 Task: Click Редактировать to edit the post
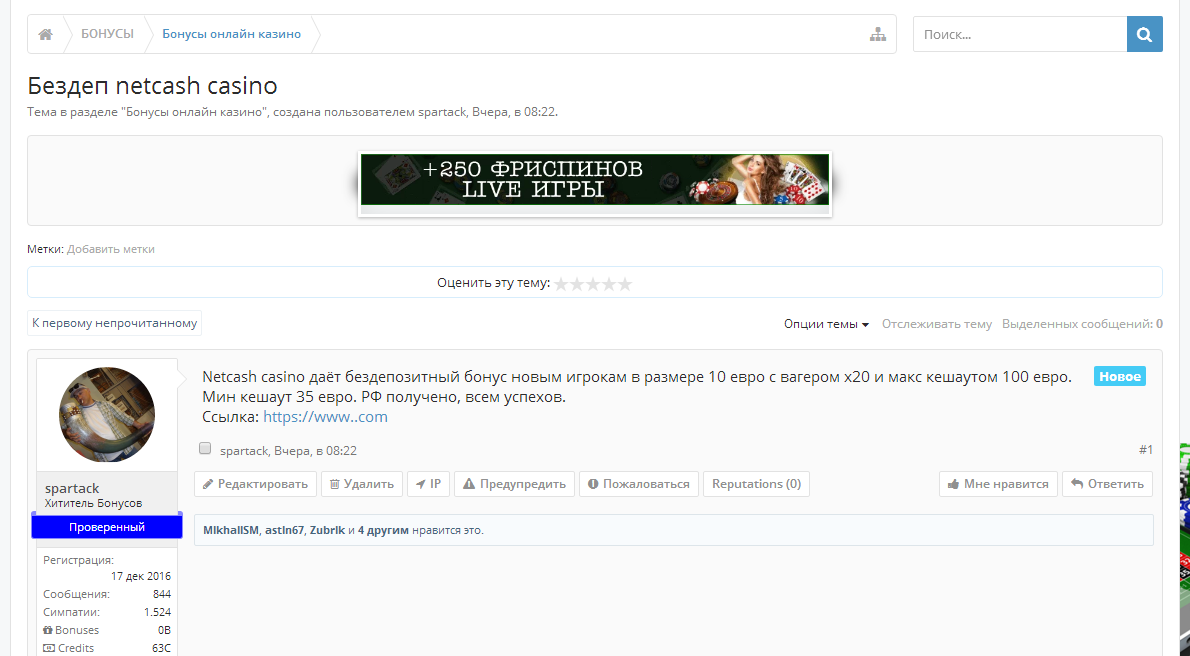coord(255,484)
